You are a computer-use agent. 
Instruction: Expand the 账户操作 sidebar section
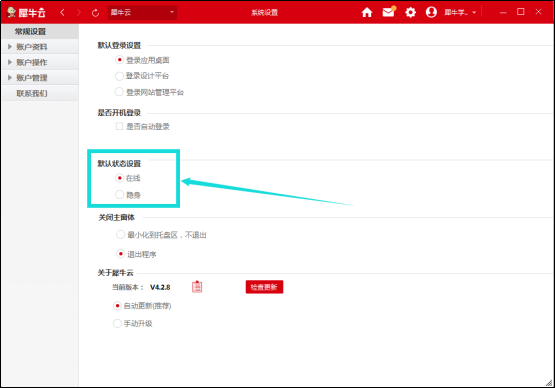point(40,62)
